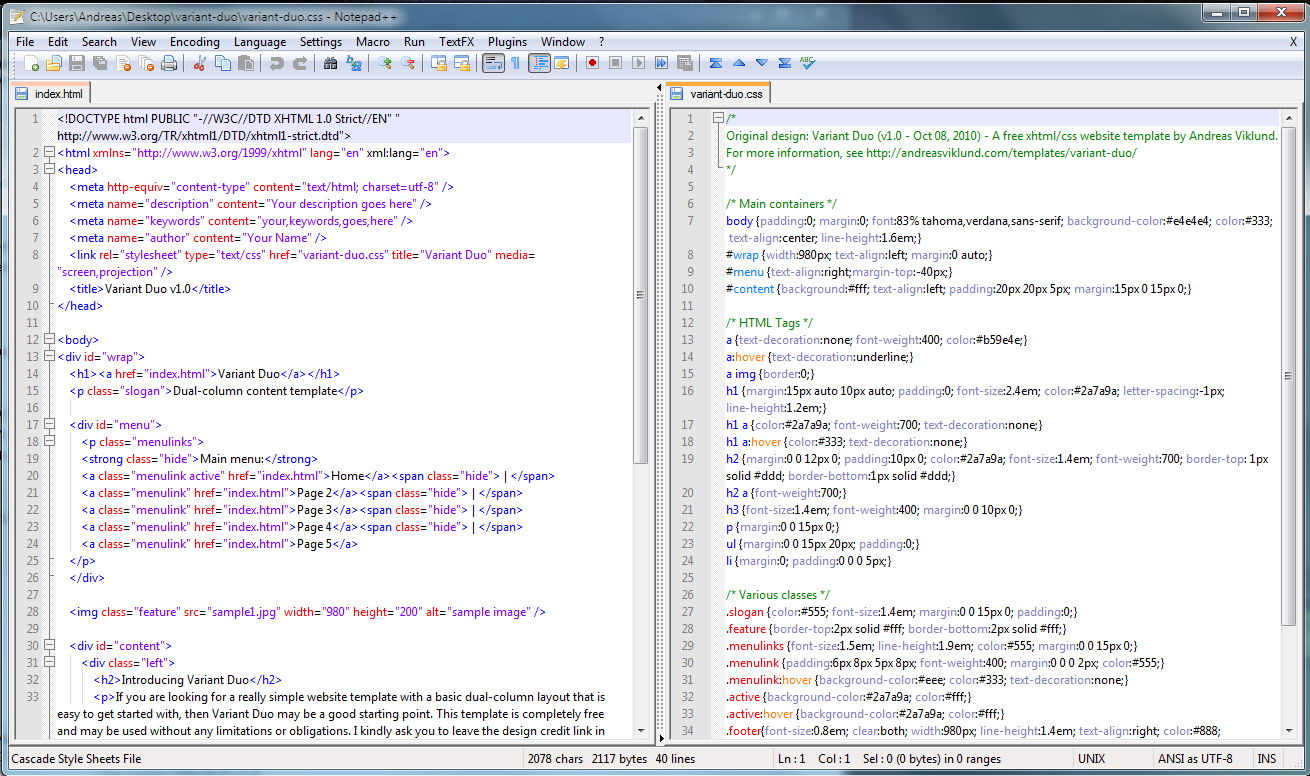Collapse the menu div fold at line 17
Screen dimensions: 1310x776
[49, 424]
